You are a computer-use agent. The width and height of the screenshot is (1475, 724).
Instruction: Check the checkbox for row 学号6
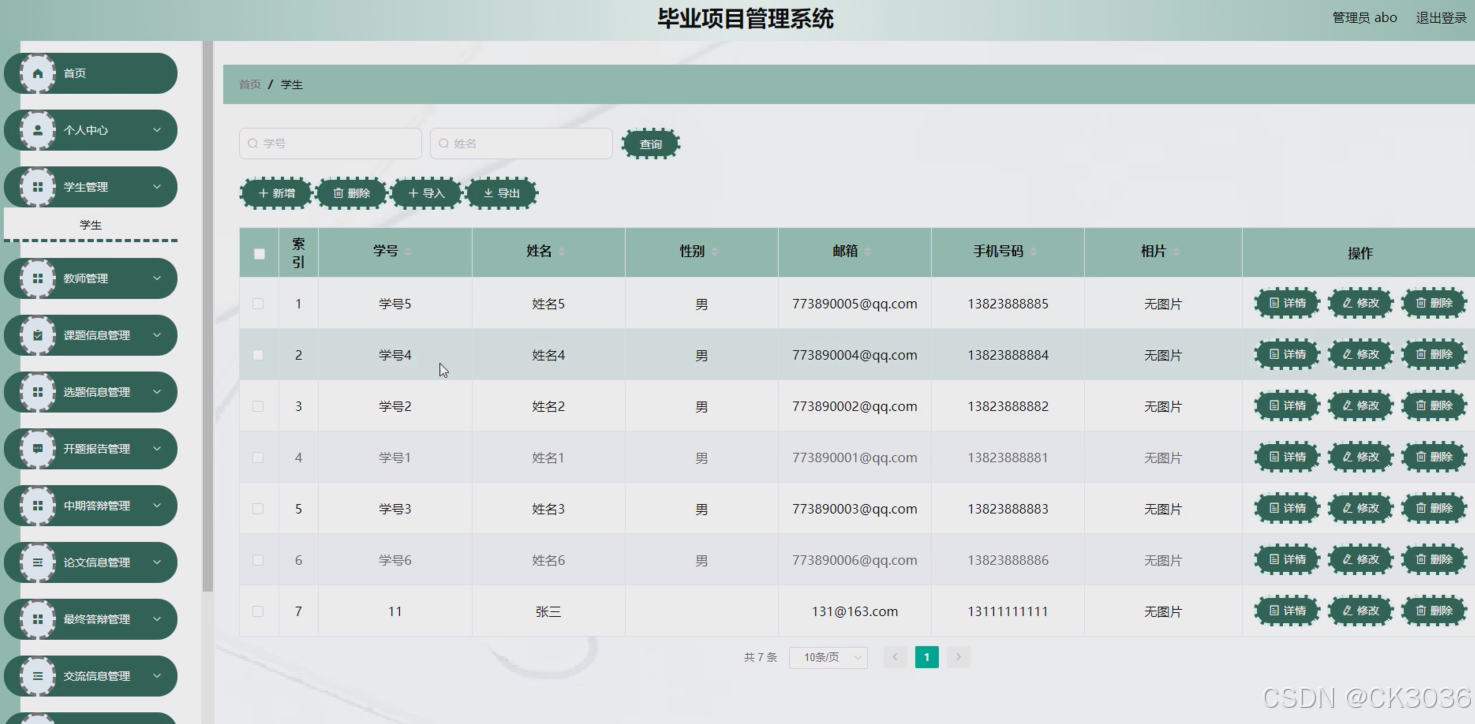click(x=258, y=560)
